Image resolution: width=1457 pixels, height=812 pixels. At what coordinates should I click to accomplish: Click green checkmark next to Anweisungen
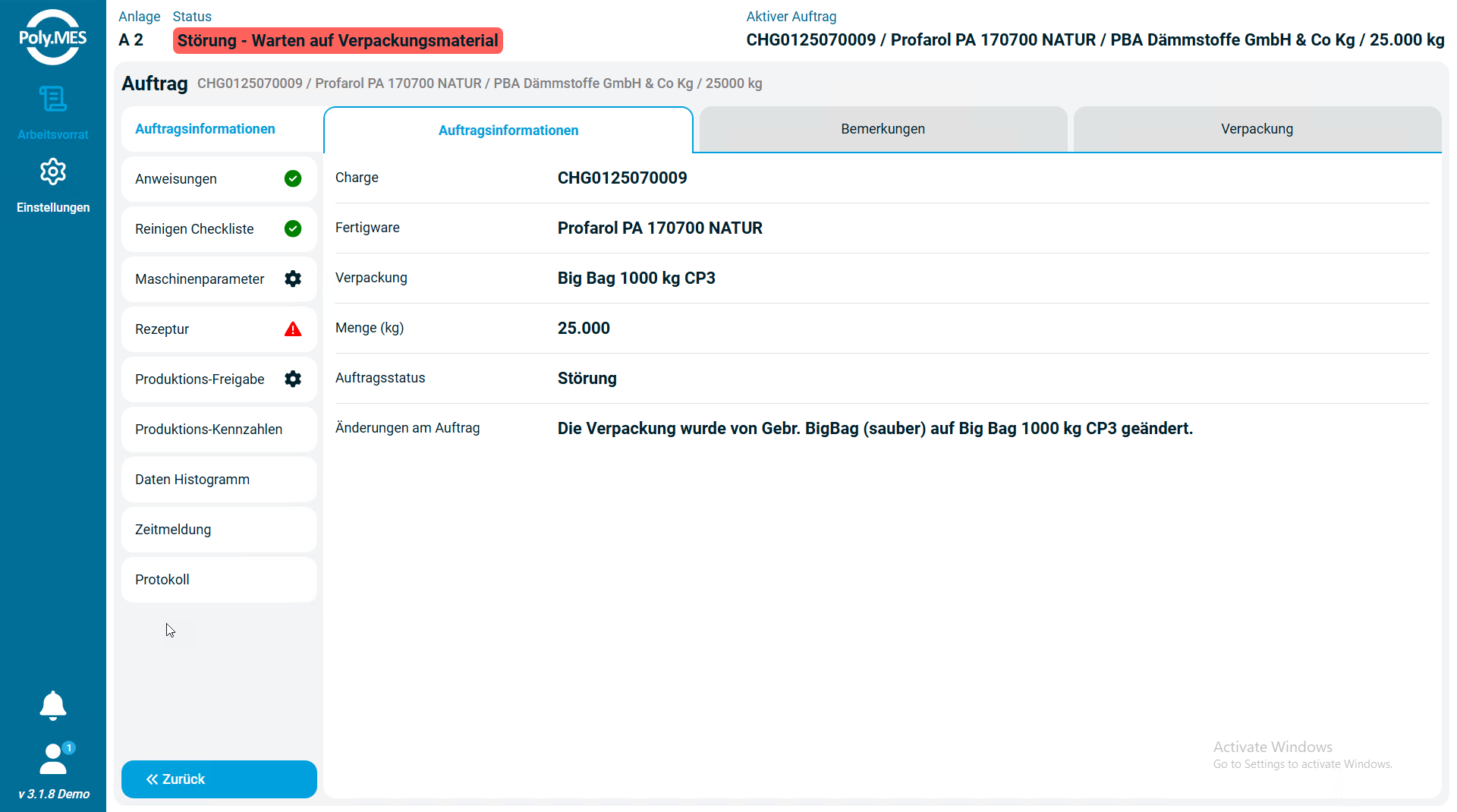(293, 178)
